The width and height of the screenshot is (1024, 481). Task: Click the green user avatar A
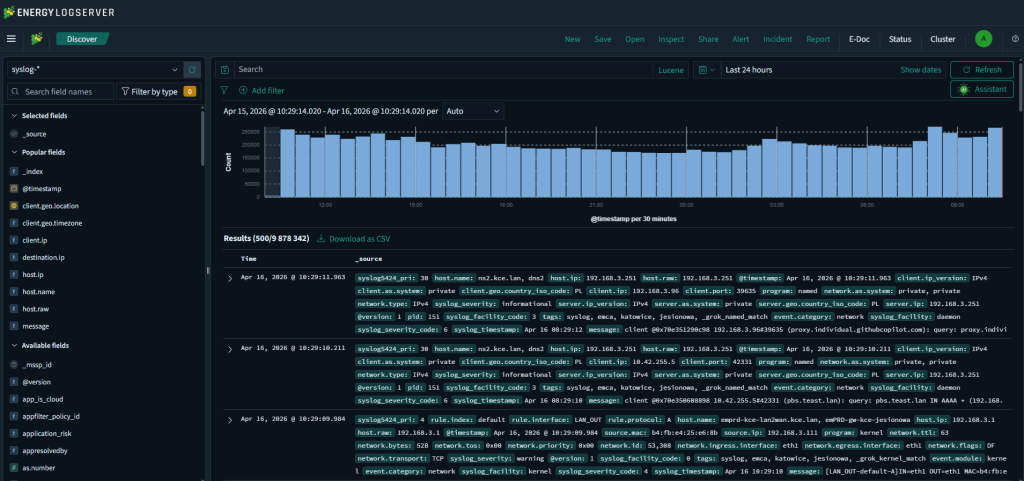(983, 39)
